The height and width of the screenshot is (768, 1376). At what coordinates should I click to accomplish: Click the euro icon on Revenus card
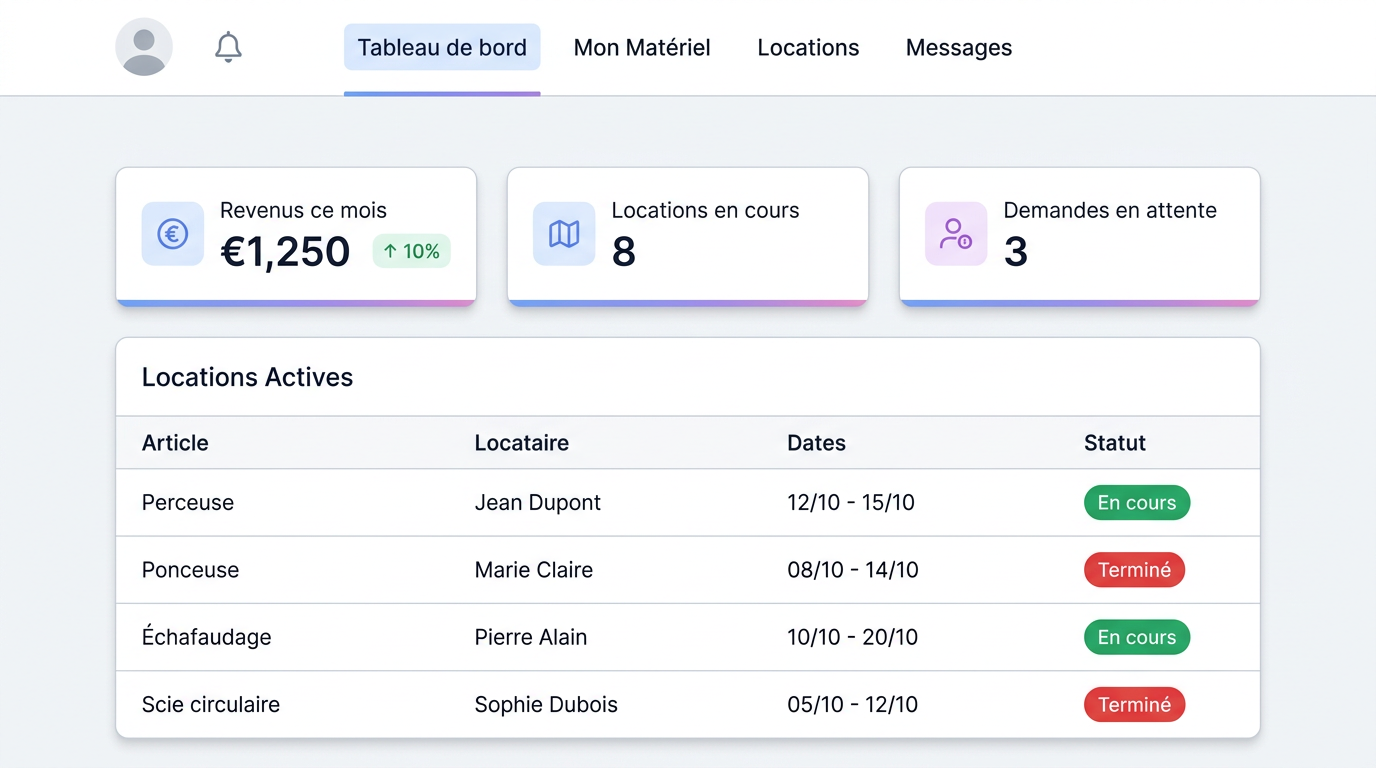(173, 234)
